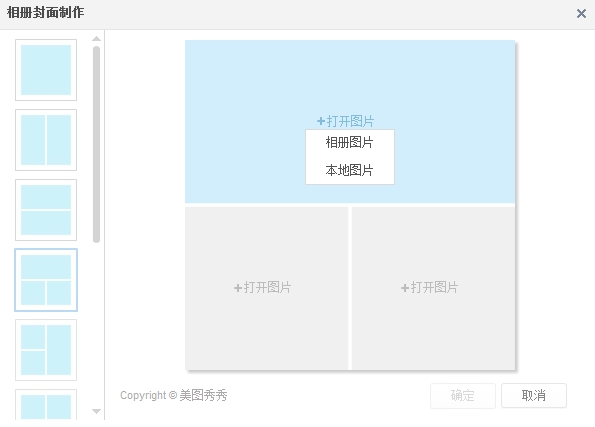Click the 相册封面制作 title text

(x=46, y=13)
